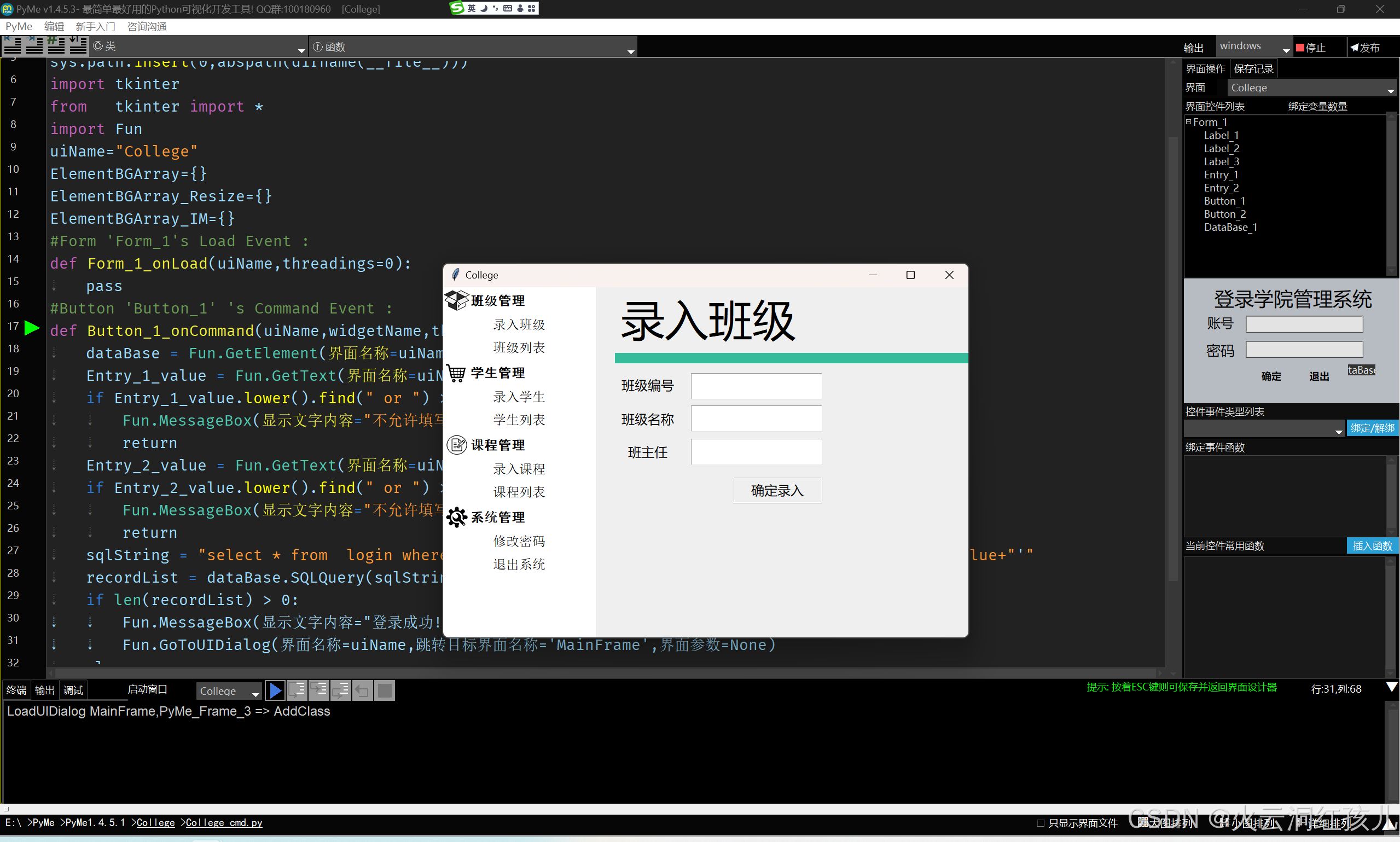
Task: Click the outdent code toolbar icon
Action: click(x=13, y=45)
